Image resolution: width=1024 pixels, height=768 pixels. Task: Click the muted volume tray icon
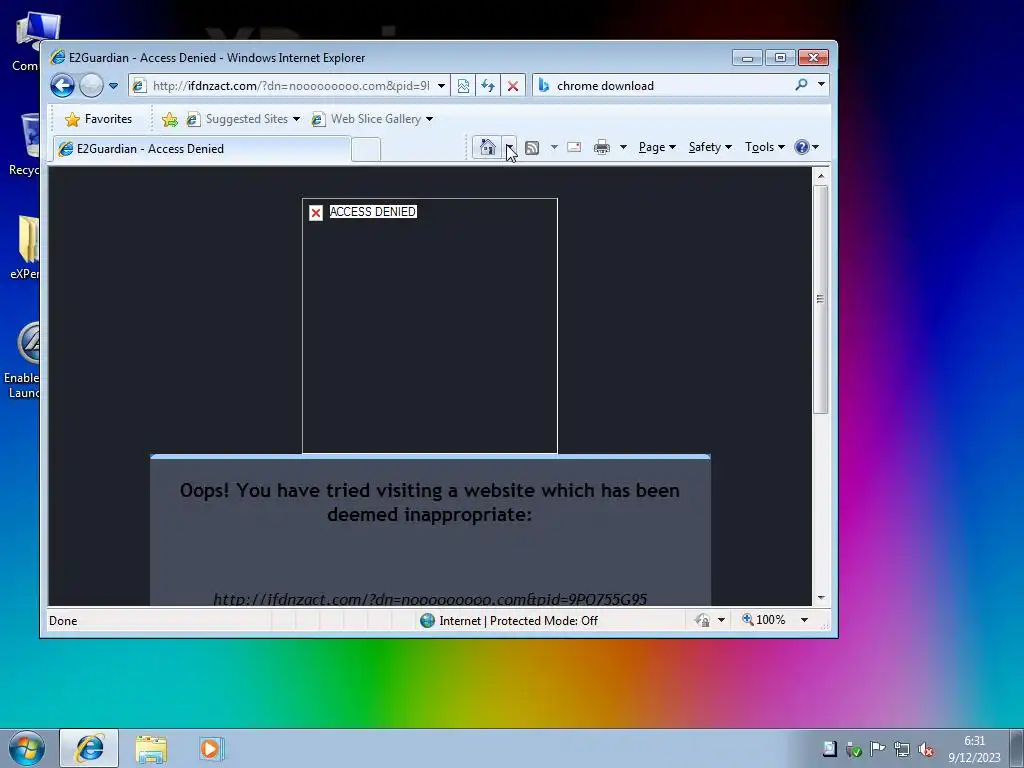point(926,749)
